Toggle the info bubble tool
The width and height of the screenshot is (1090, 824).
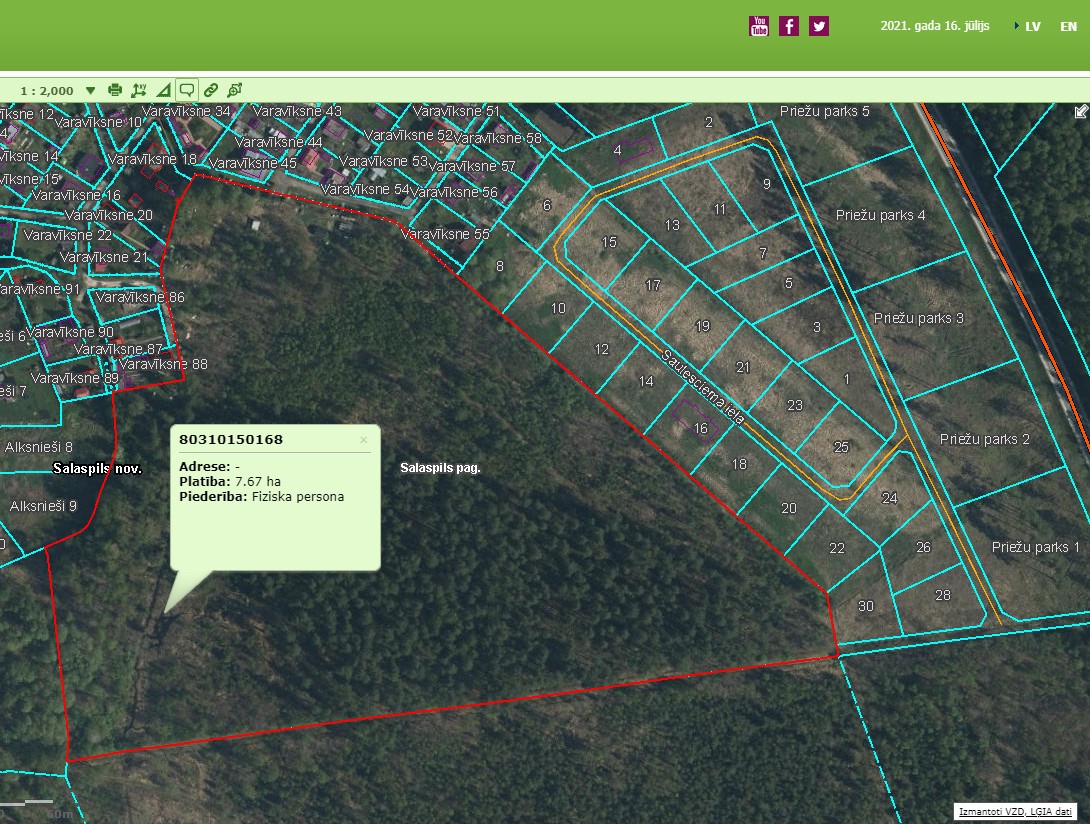(x=187, y=90)
